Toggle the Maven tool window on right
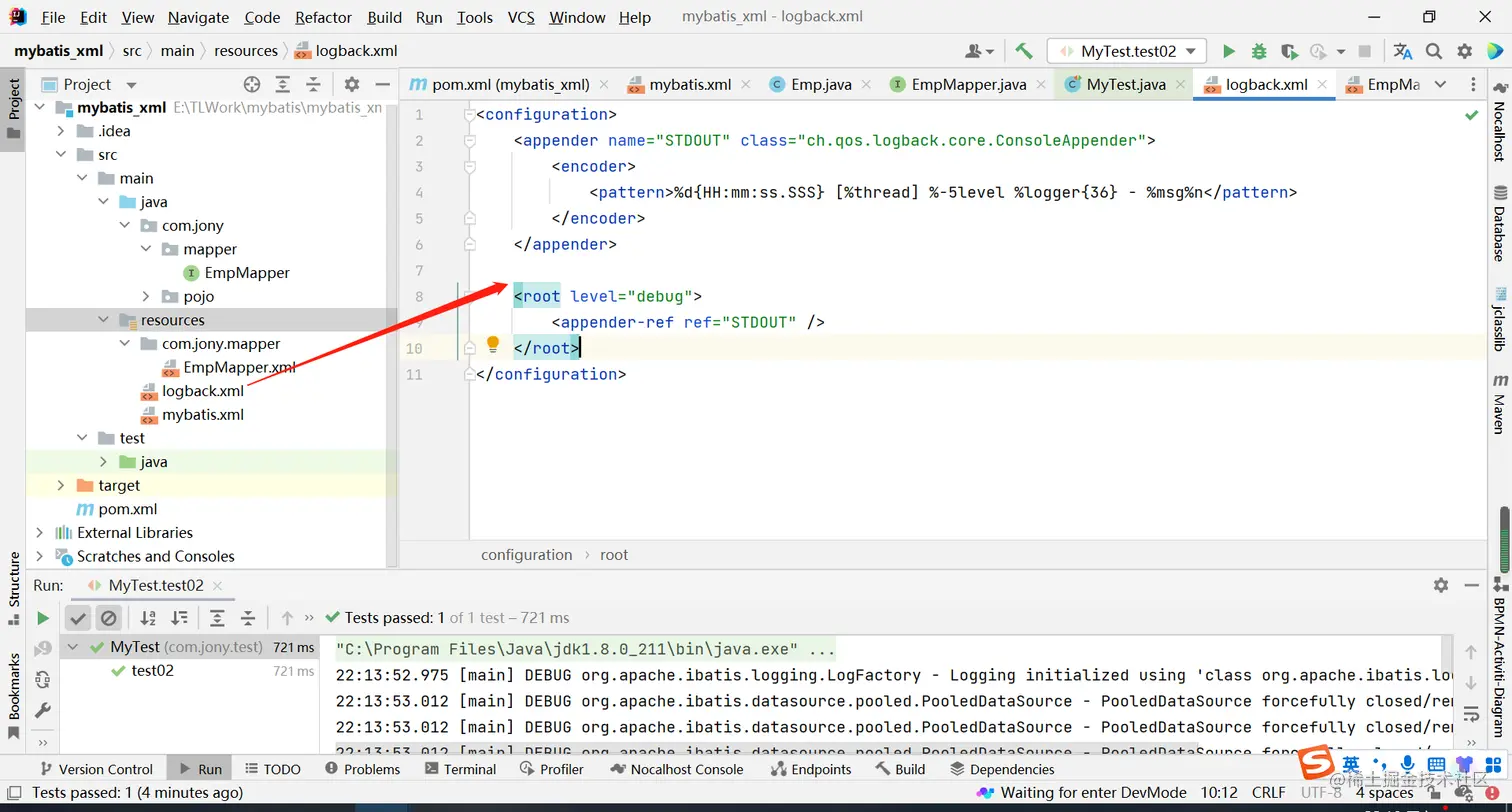This screenshot has width=1512, height=812. coord(1499,405)
